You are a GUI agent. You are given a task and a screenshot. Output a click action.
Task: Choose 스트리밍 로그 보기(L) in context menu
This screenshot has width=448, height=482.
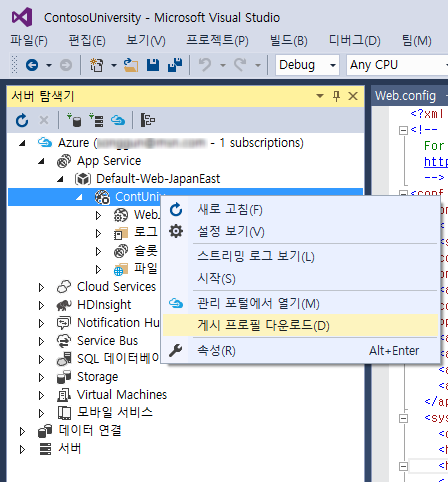click(300, 257)
